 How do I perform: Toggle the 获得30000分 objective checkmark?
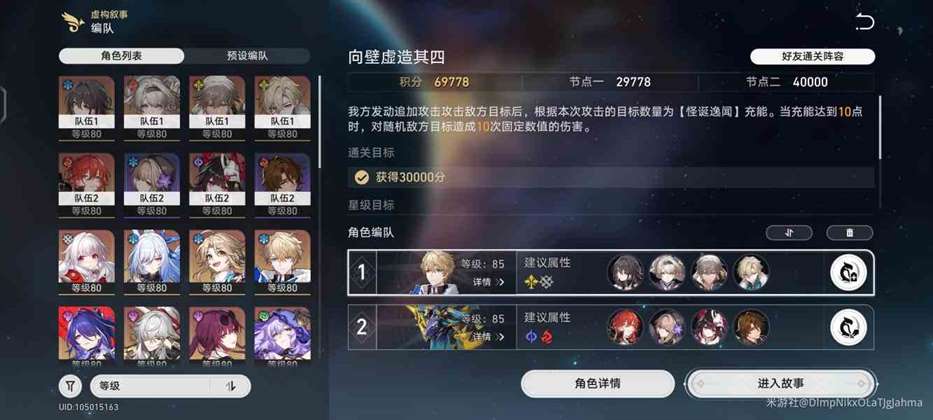[361, 177]
